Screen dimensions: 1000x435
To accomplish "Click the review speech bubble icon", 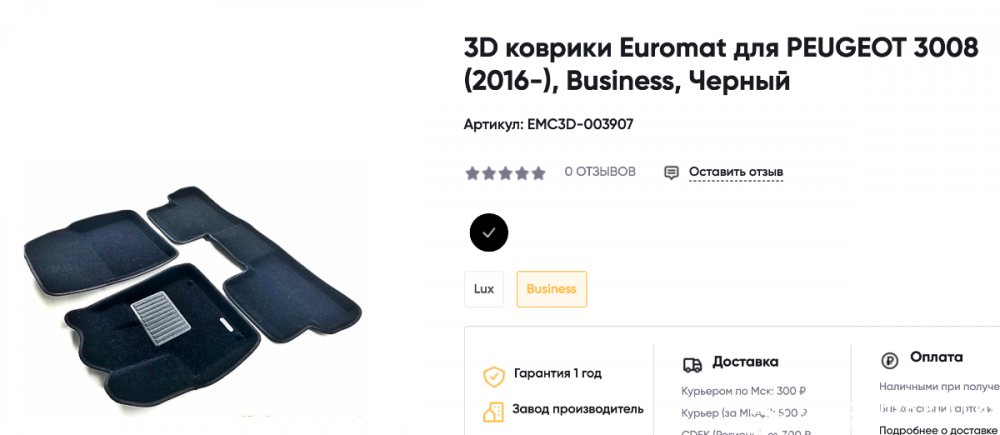I will (x=671, y=173).
